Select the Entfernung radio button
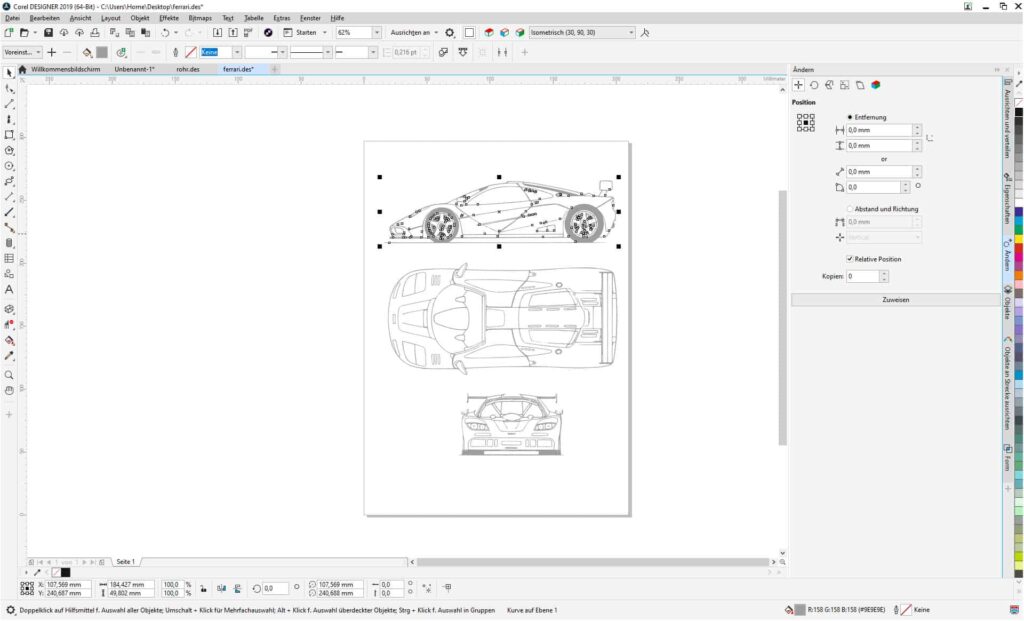 [850, 117]
